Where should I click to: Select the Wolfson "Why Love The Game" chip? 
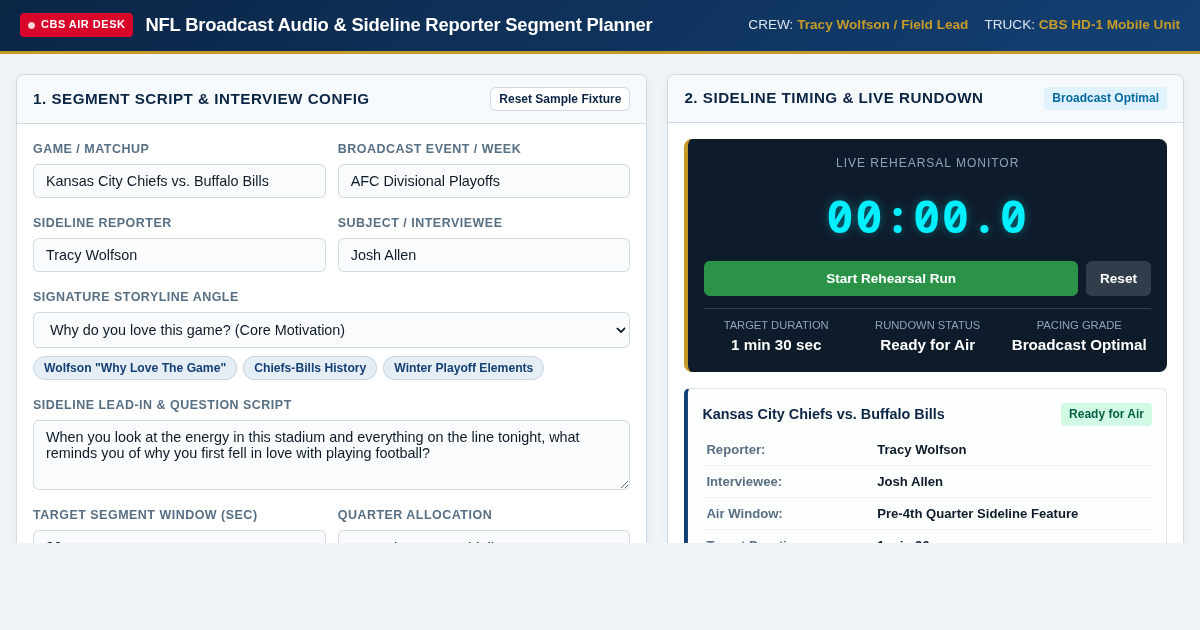135,368
